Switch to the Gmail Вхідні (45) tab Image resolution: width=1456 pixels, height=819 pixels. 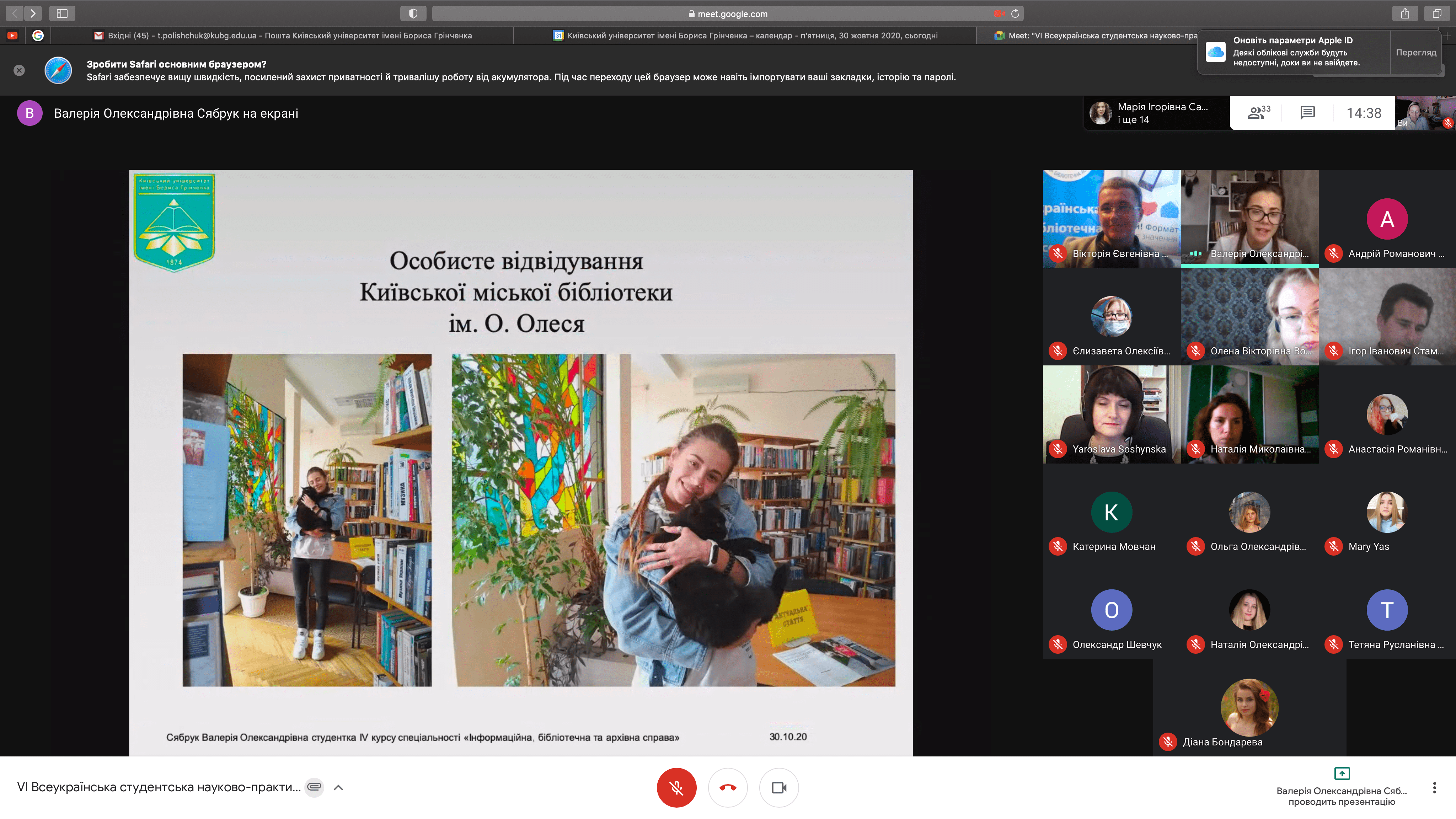pos(283,36)
